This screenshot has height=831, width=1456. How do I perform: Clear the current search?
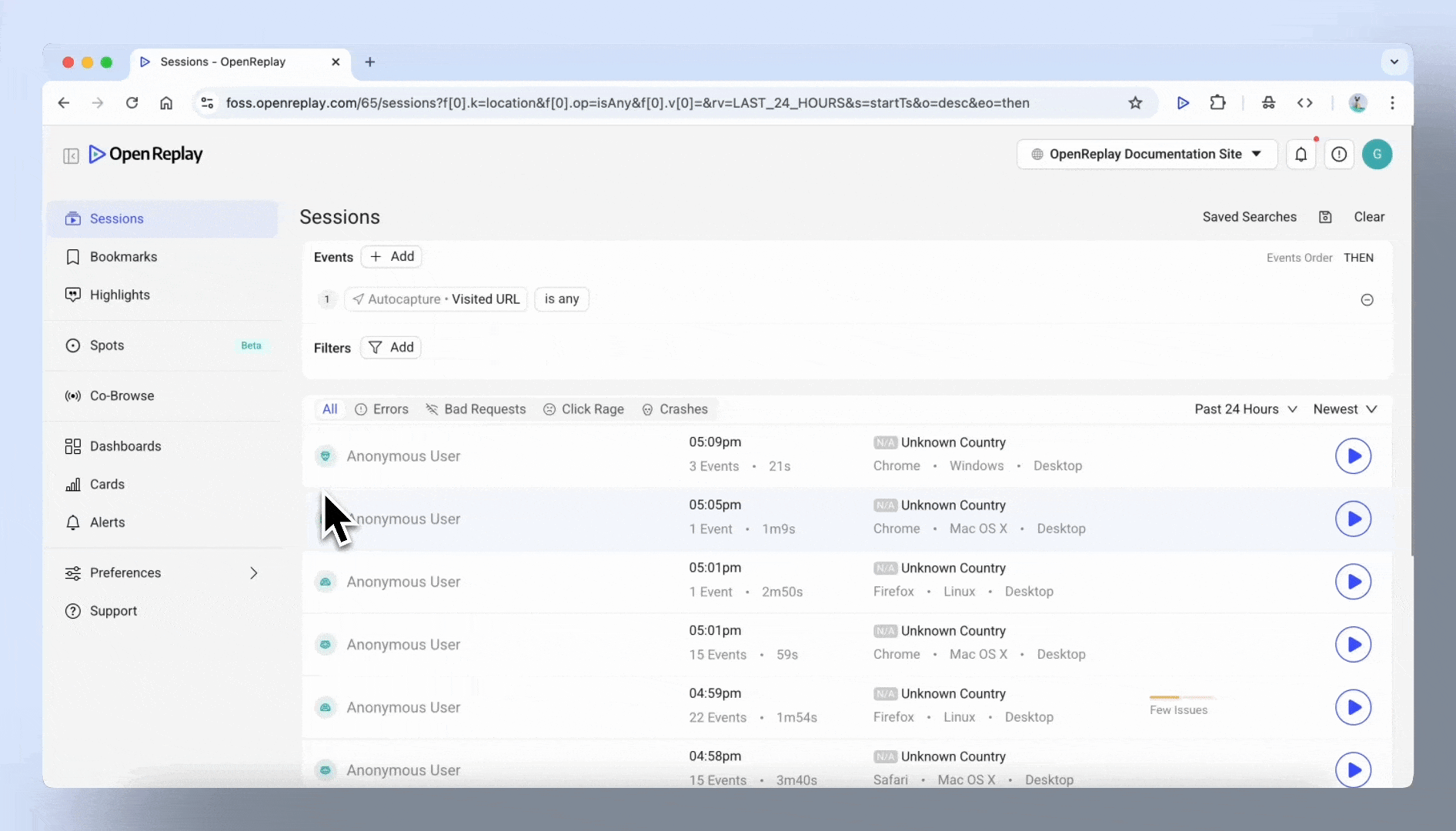point(1369,217)
